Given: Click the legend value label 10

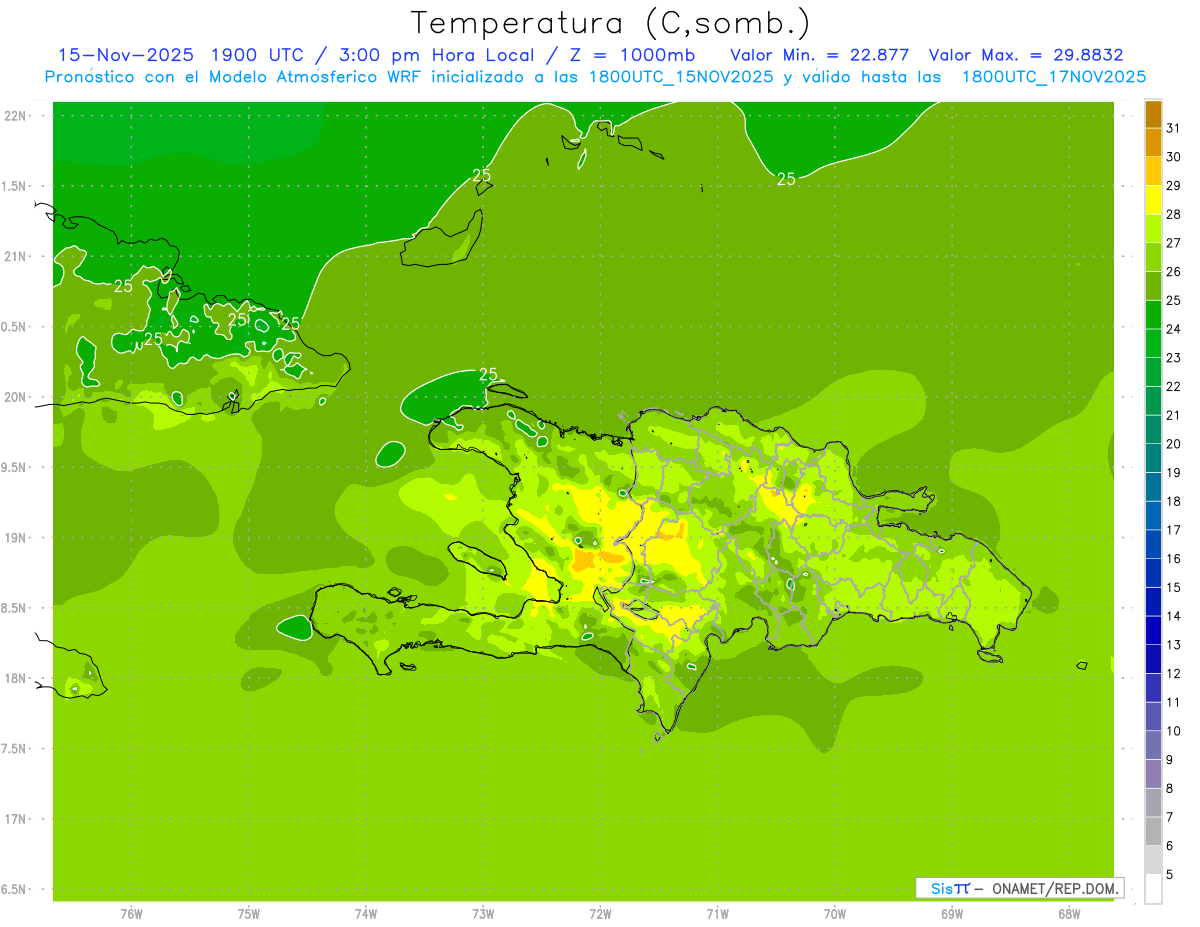Looking at the screenshot, I should pos(1174,731).
